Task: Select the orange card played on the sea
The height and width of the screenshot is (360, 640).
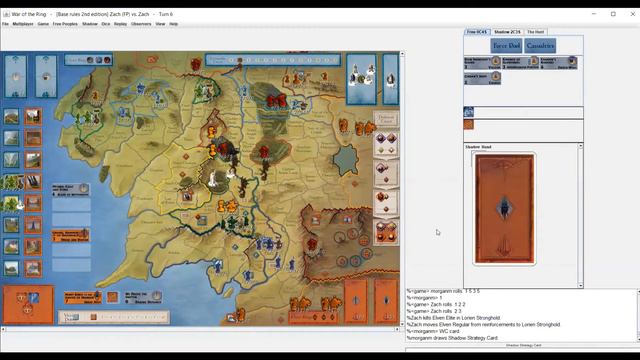Action: click(71, 236)
